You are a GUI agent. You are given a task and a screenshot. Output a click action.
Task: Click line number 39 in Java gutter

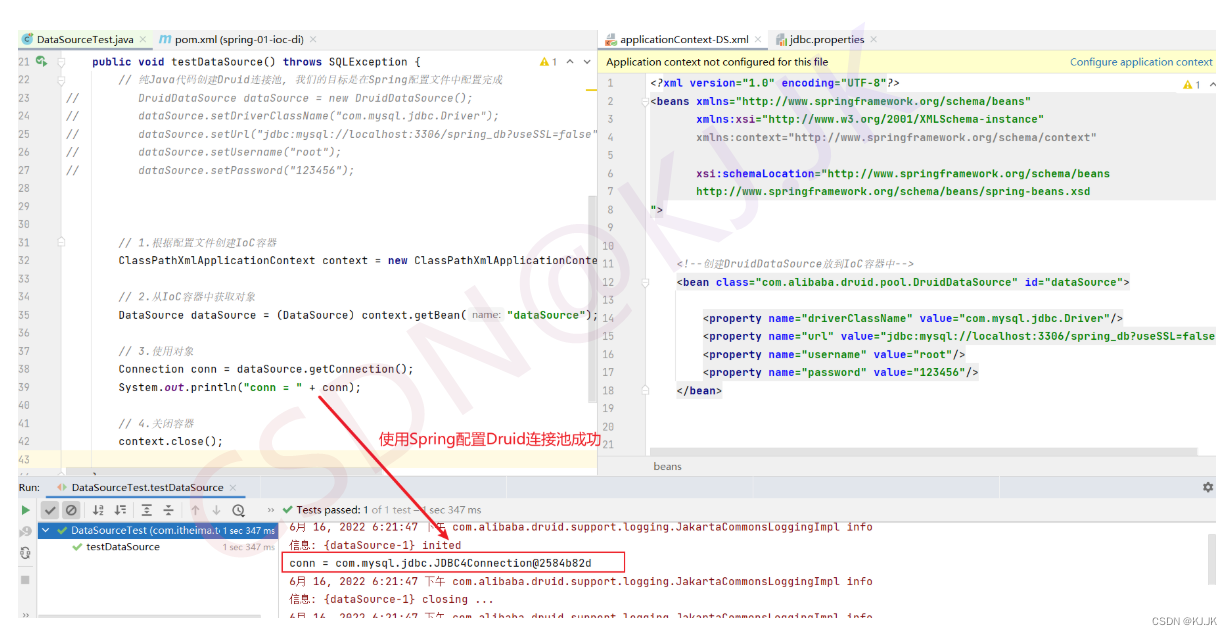point(24,387)
